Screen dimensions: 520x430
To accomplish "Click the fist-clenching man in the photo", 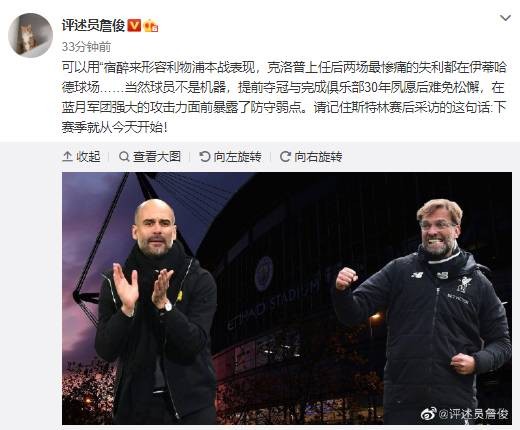I will coord(423,312).
